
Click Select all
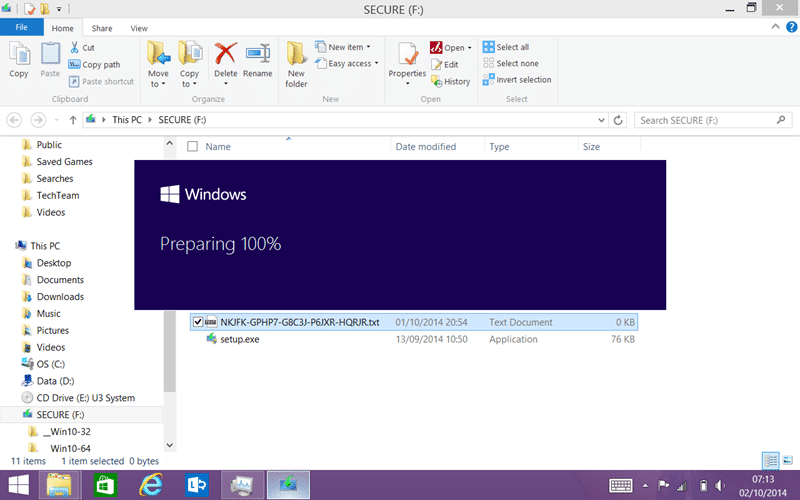click(x=506, y=47)
